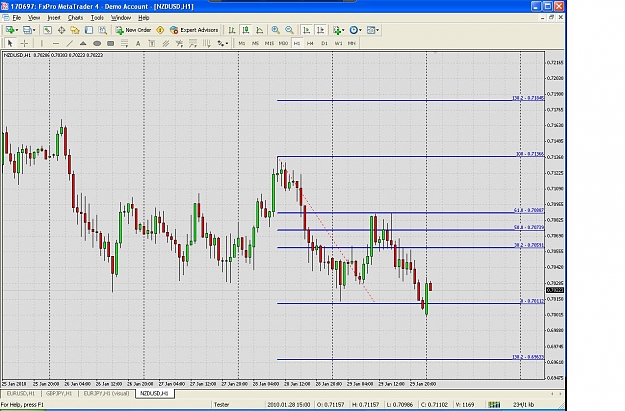625x411 pixels.
Task: Open the Window menu
Action: click(x=121, y=18)
